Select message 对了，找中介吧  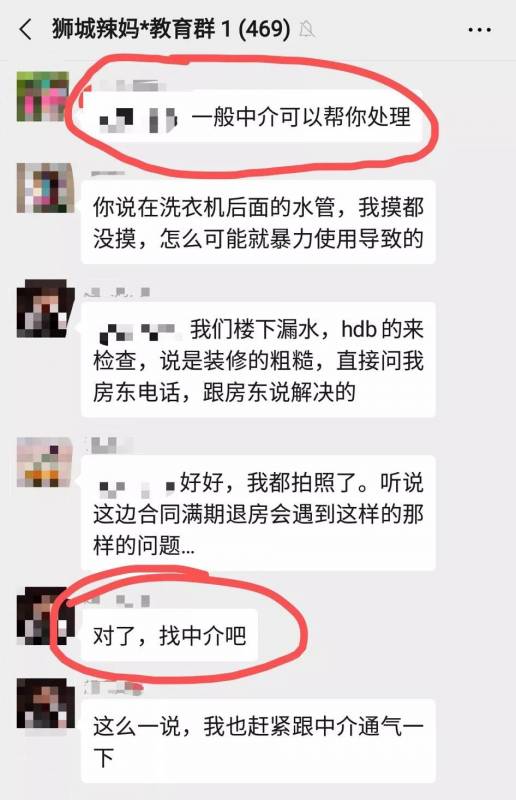tap(169, 635)
